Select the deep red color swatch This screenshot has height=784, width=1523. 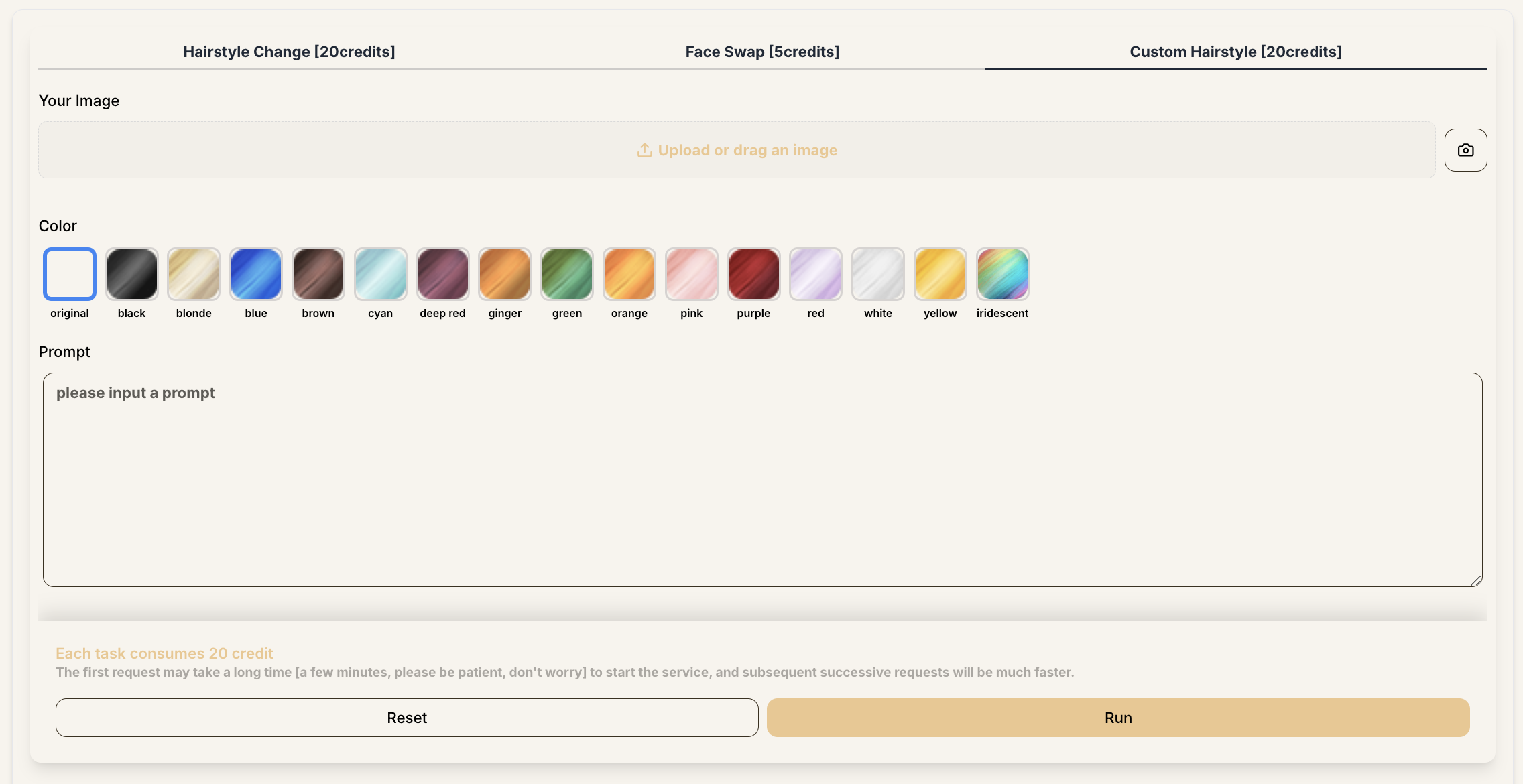tap(442, 274)
